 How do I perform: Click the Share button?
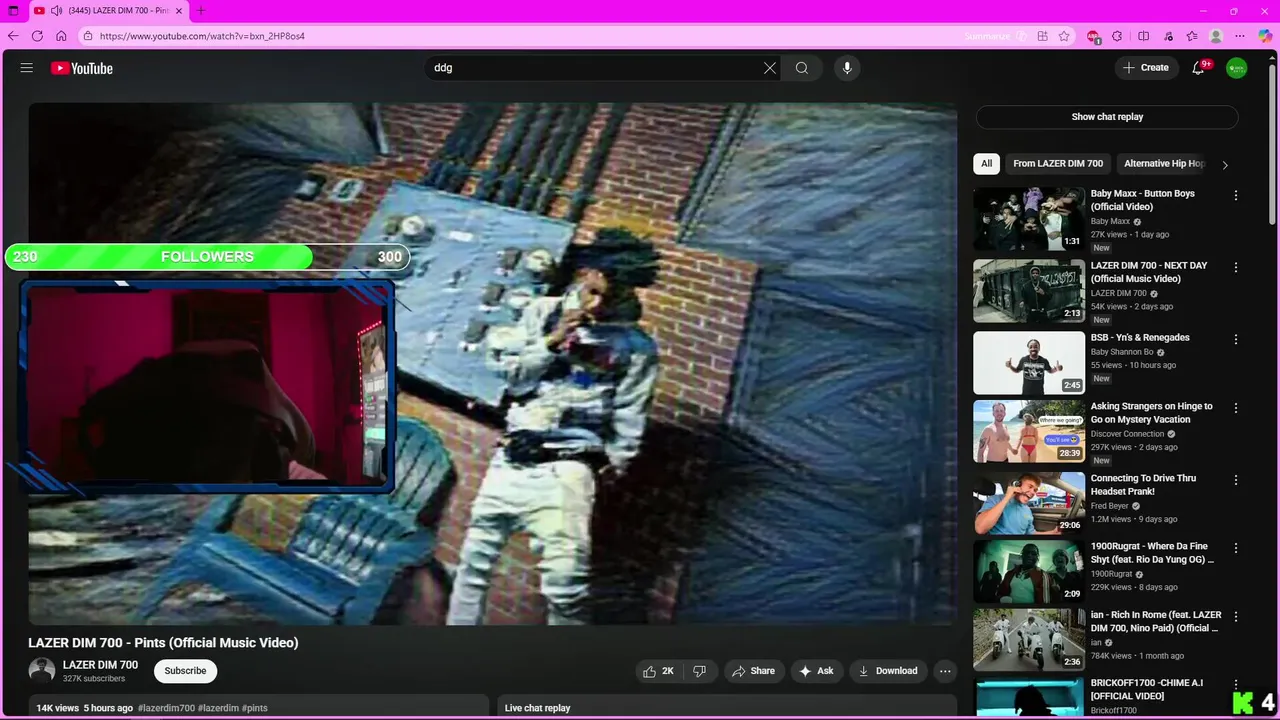(x=752, y=671)
